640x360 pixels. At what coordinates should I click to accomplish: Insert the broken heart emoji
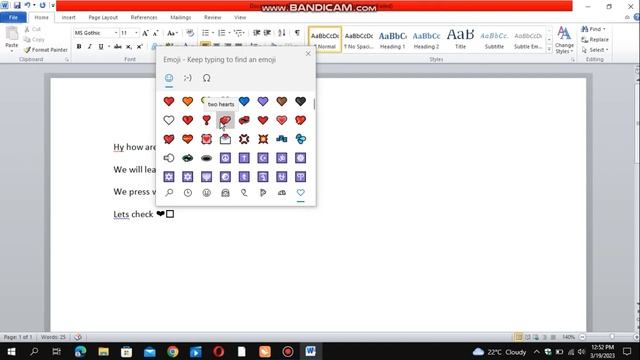[x=187, y=120]
